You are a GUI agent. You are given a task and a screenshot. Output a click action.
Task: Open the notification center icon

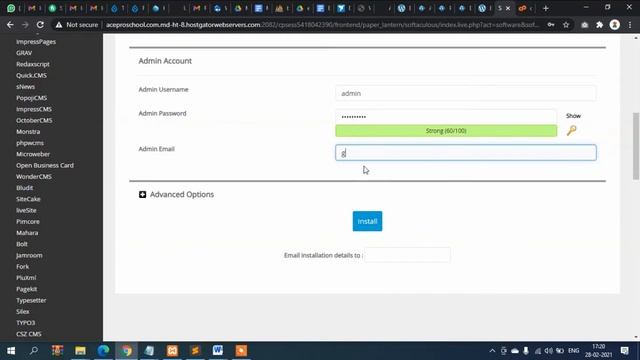pyautogui.click(x=624, y=351)
